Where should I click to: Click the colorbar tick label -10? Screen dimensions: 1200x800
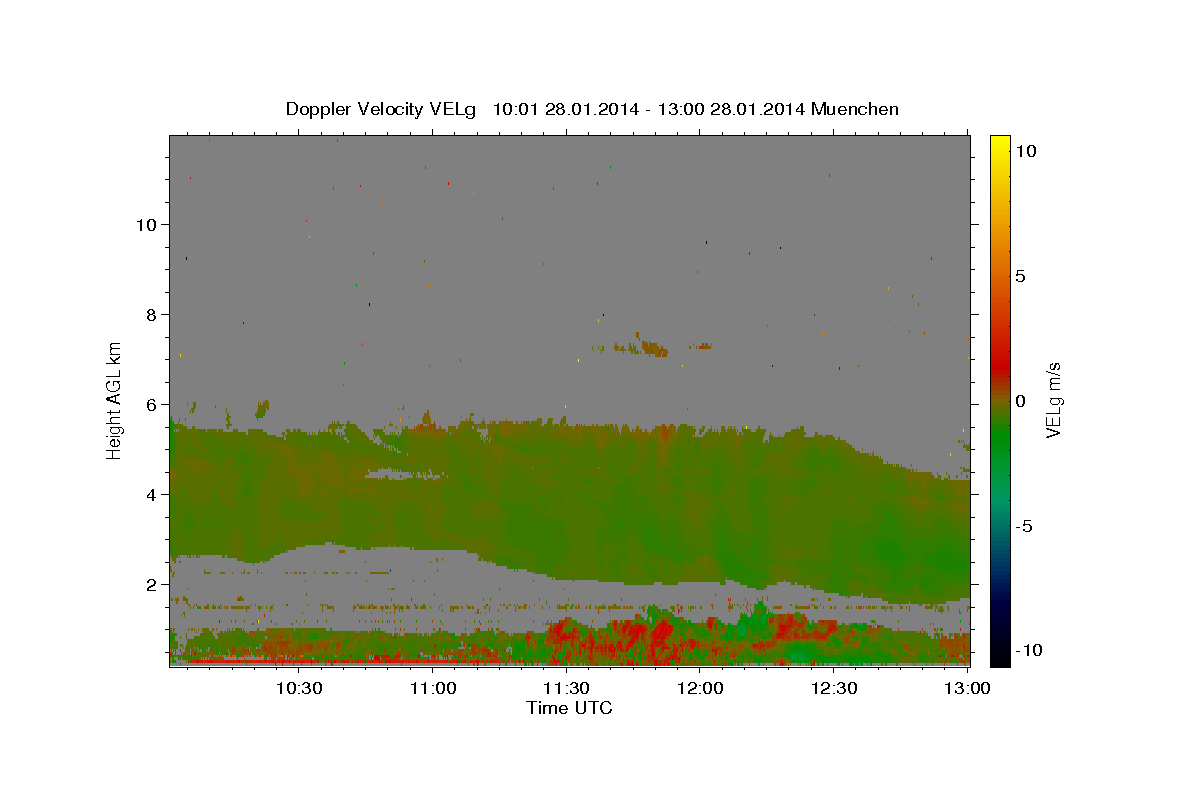1027,650
